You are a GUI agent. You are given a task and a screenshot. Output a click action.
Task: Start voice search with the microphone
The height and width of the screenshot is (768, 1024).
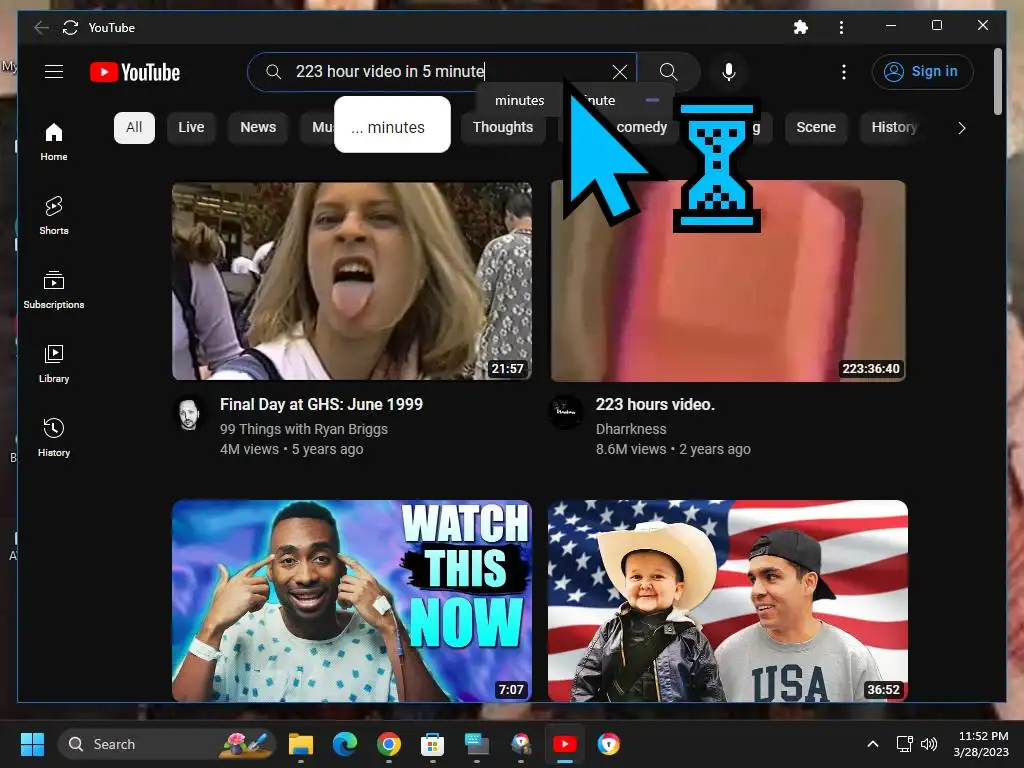tap(729, 72)
